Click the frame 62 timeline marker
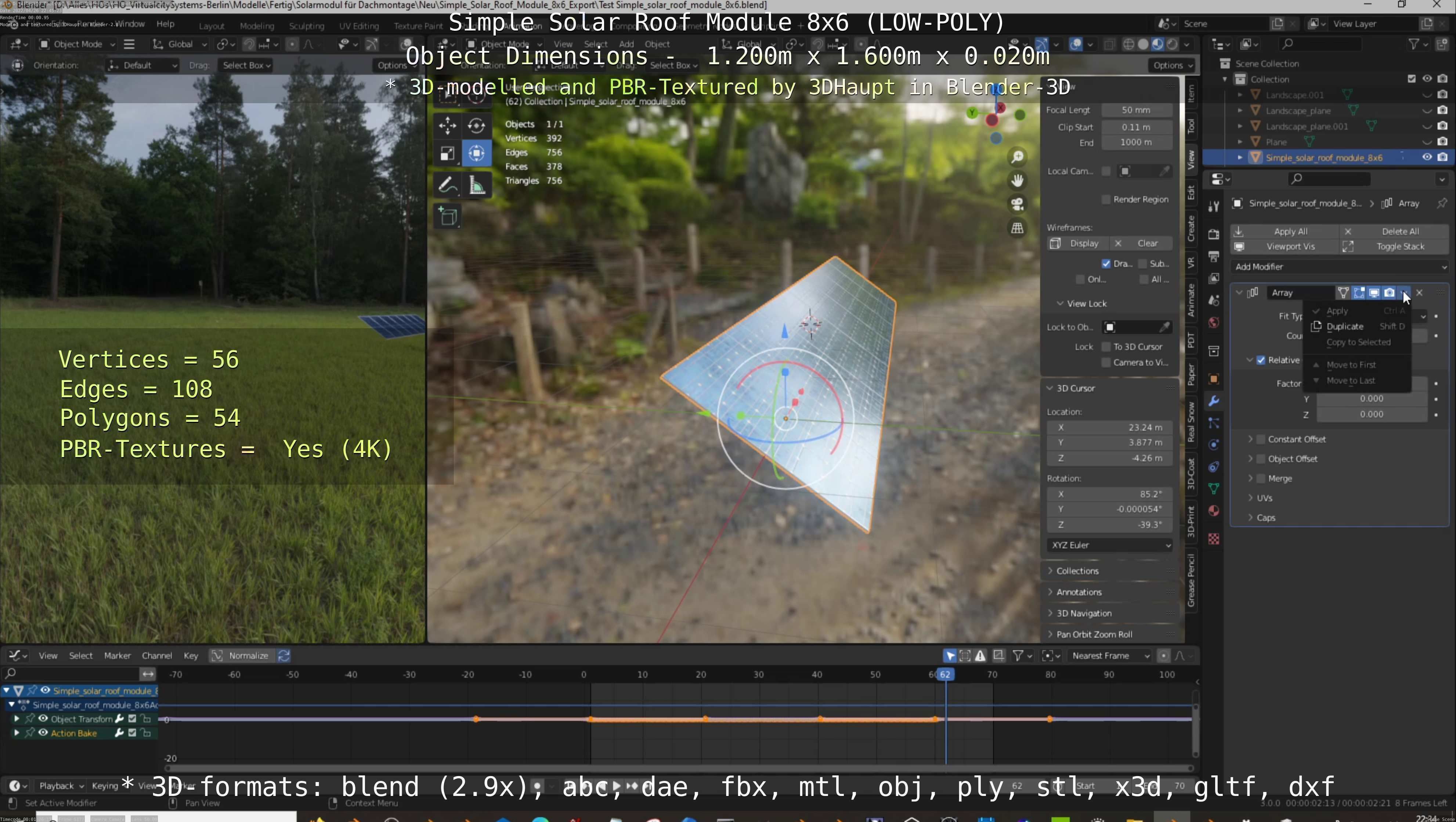Image resolution: width=1456 pixels, height=822 pixels. coord(945,674)
